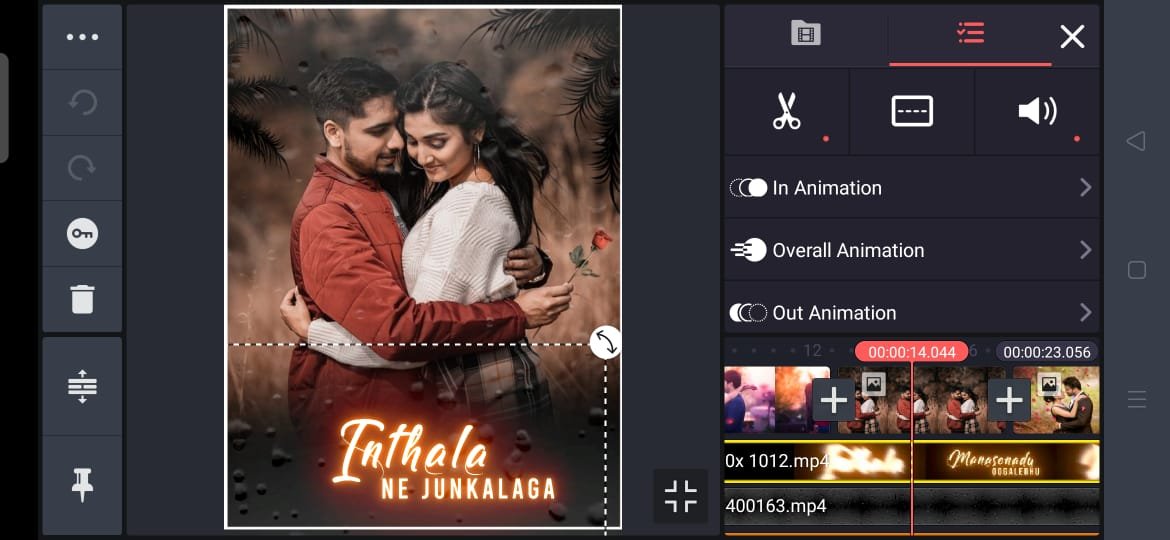This screenshot has height=540, width=1170.
Task: Tap the pin icon in sidebar
Action: coord(82,485)
